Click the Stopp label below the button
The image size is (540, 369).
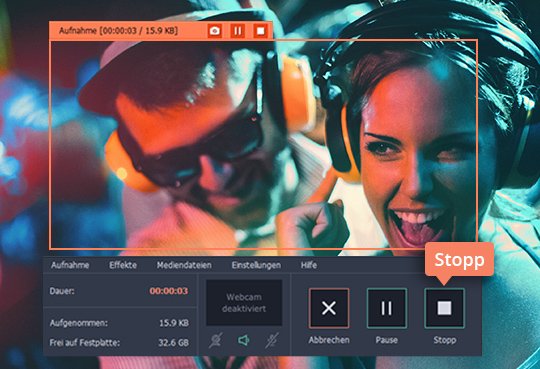(x=445, y=340)
